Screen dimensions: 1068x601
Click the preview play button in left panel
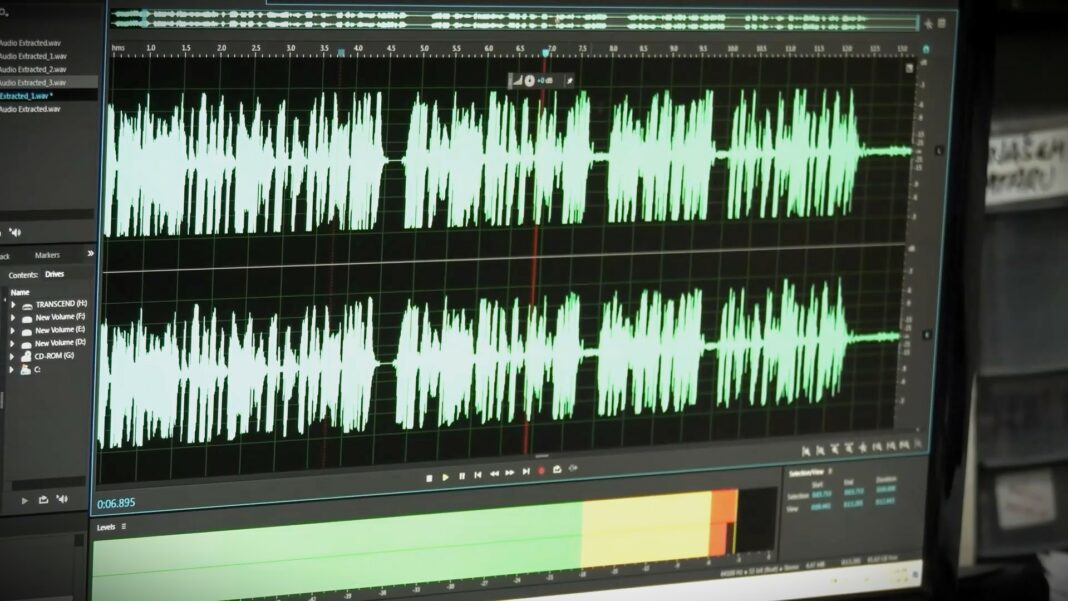(25, 500)
